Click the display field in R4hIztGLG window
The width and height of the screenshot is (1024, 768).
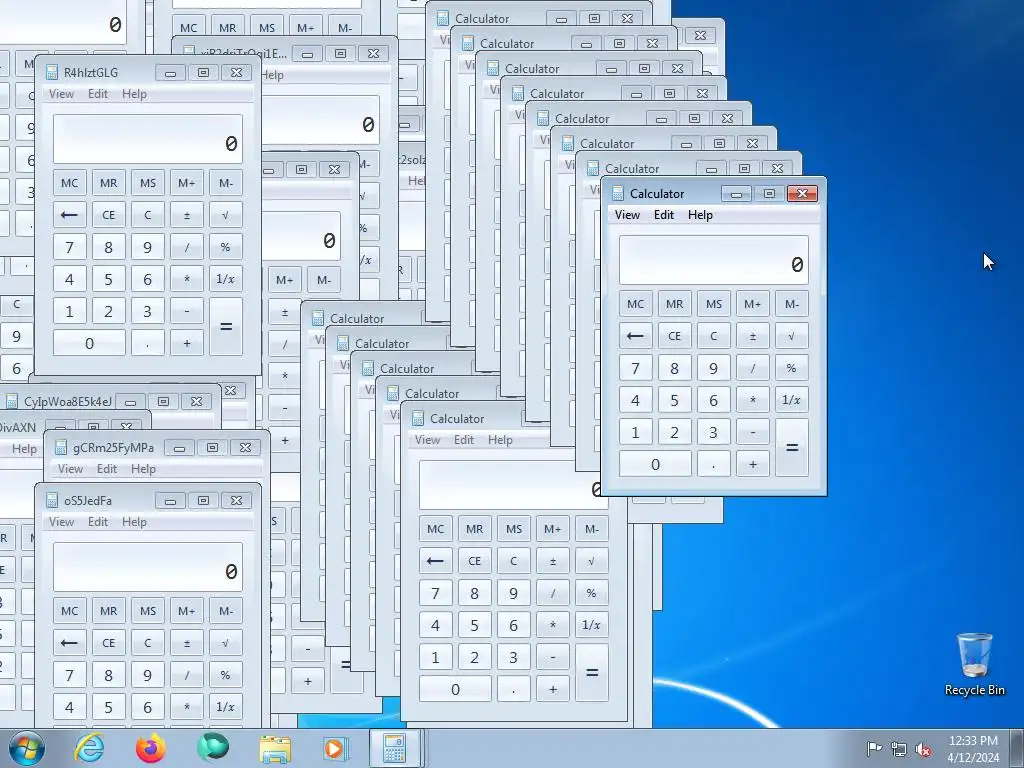tap(148, 139)
